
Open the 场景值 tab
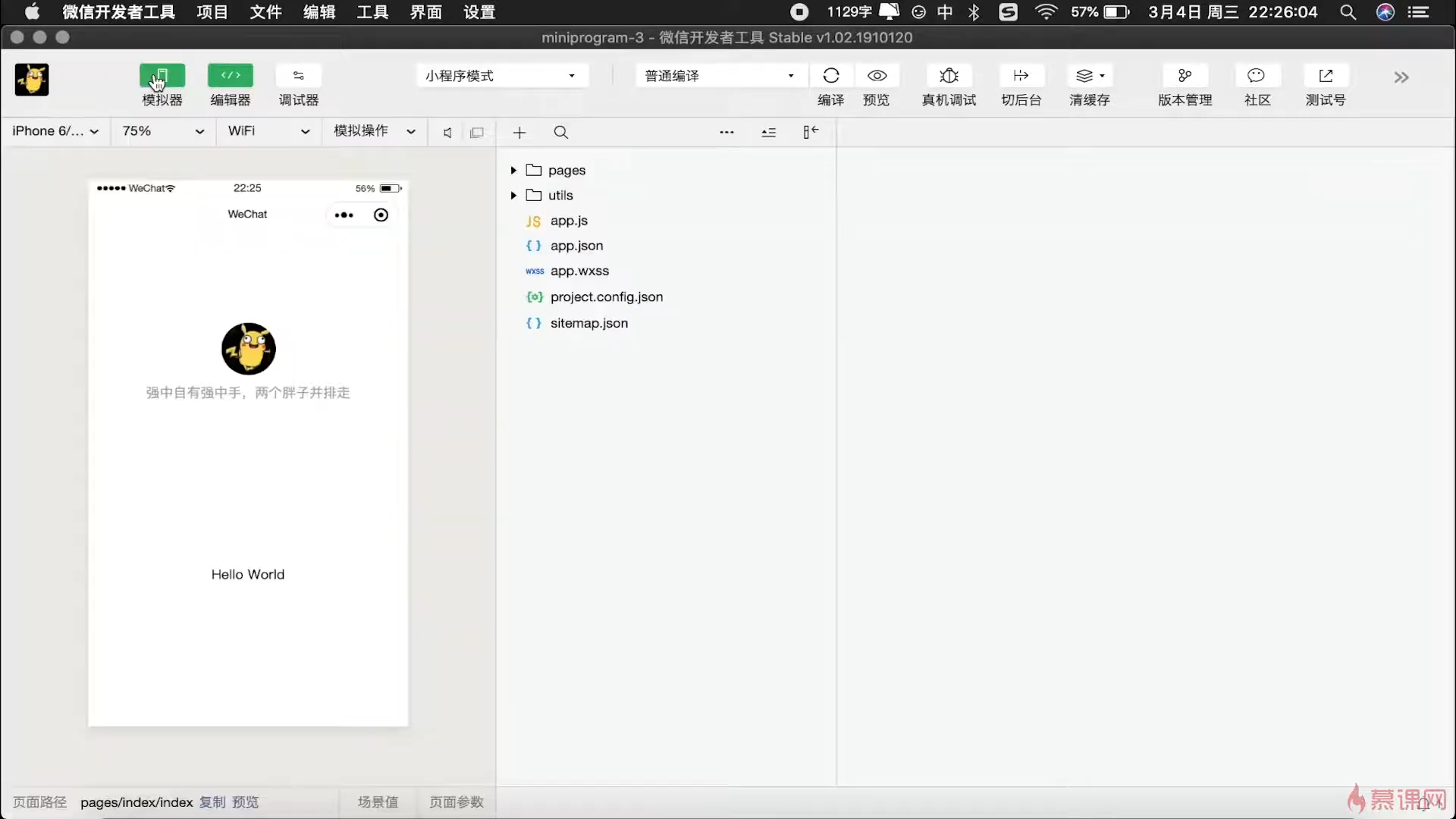pyautogui.click(x=378, y=802)
